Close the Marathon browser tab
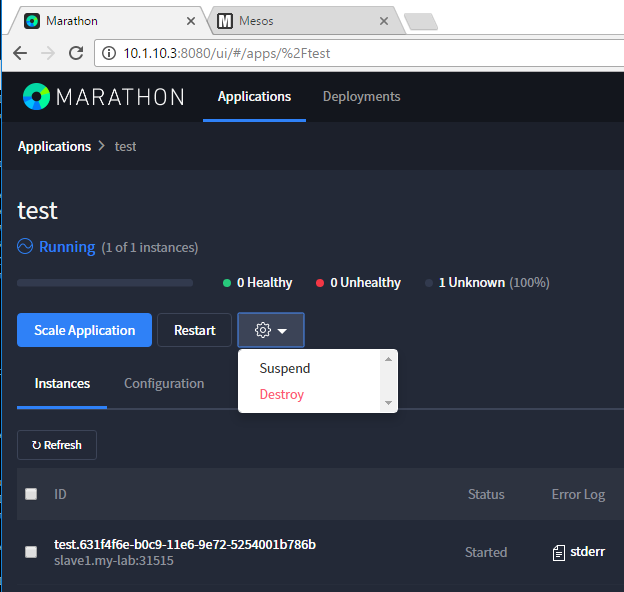This screenshot has width=624, height=592. (191, 21)
